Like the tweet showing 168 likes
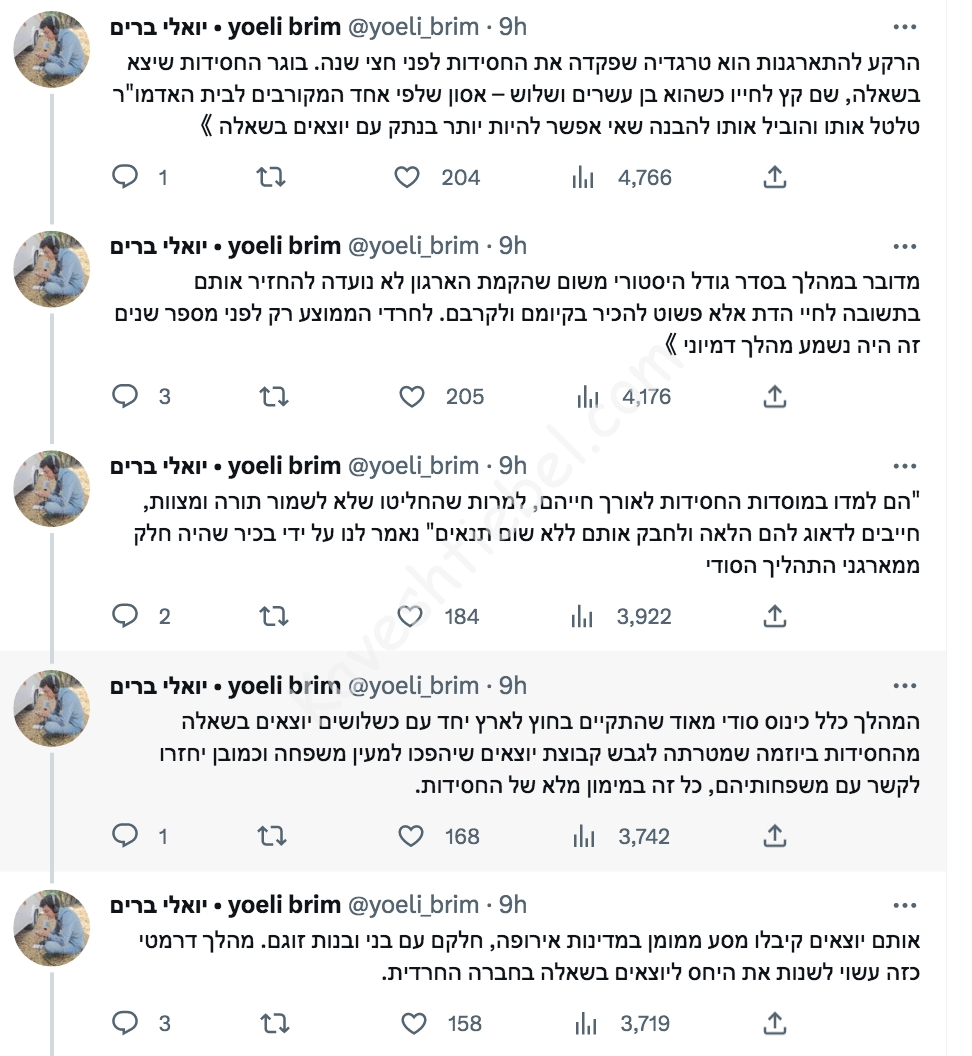Viewport: 972px width, 1056px height. [x=410, y=836]
